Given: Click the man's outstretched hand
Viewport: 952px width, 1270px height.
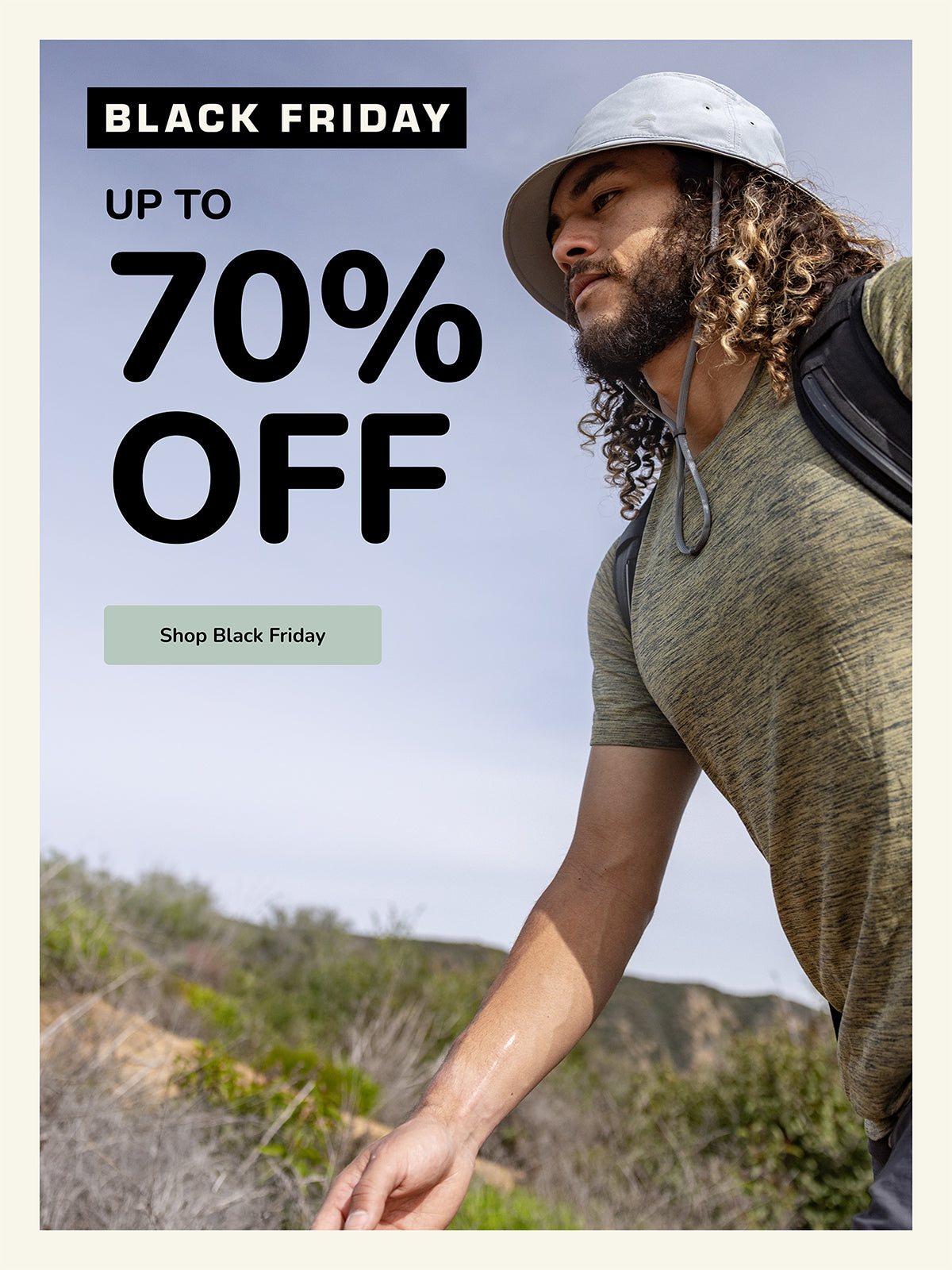Looking at the screenshot, I should (x=389, y=1175).
